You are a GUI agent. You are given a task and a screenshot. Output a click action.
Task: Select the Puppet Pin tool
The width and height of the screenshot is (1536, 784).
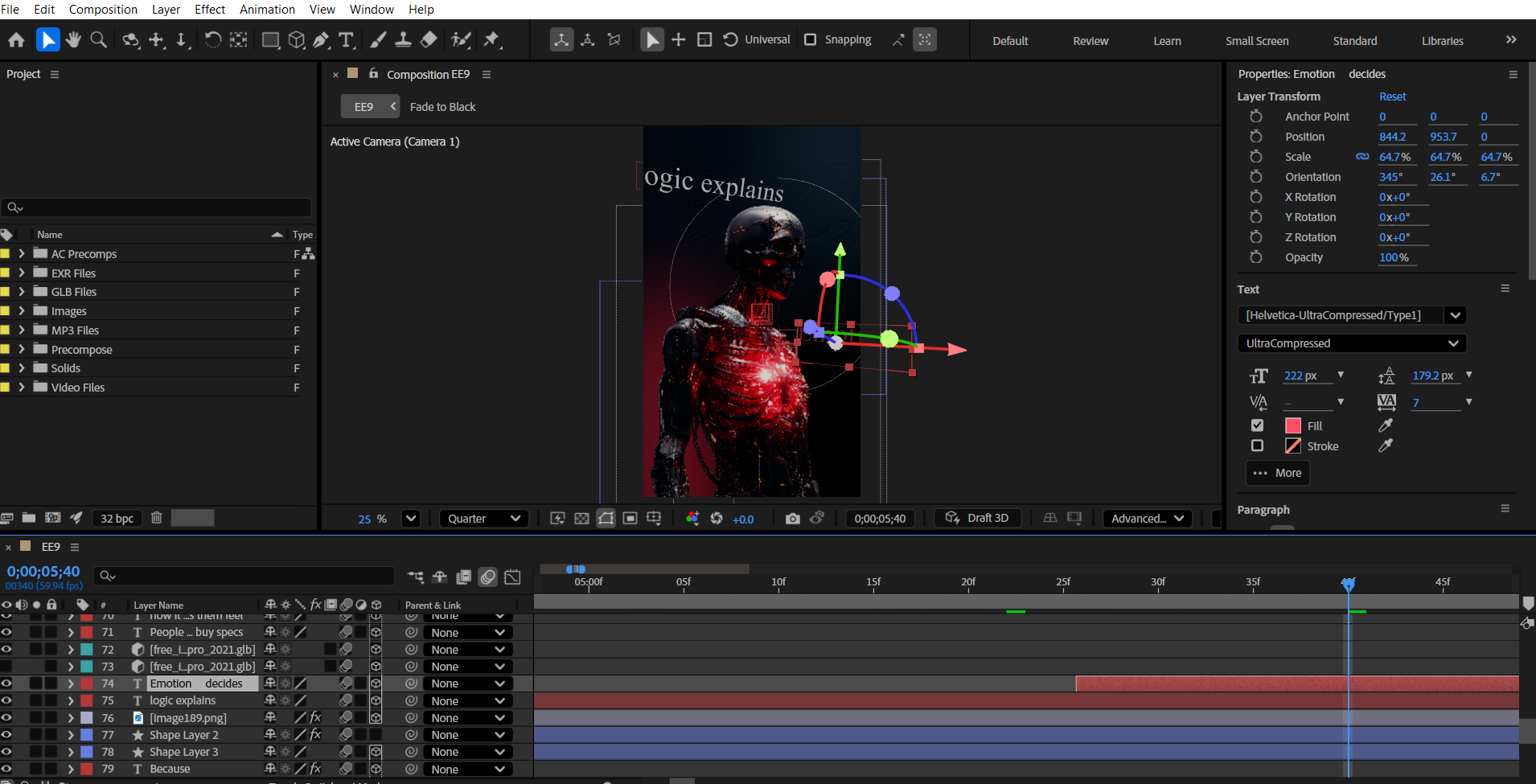point(491,39)
